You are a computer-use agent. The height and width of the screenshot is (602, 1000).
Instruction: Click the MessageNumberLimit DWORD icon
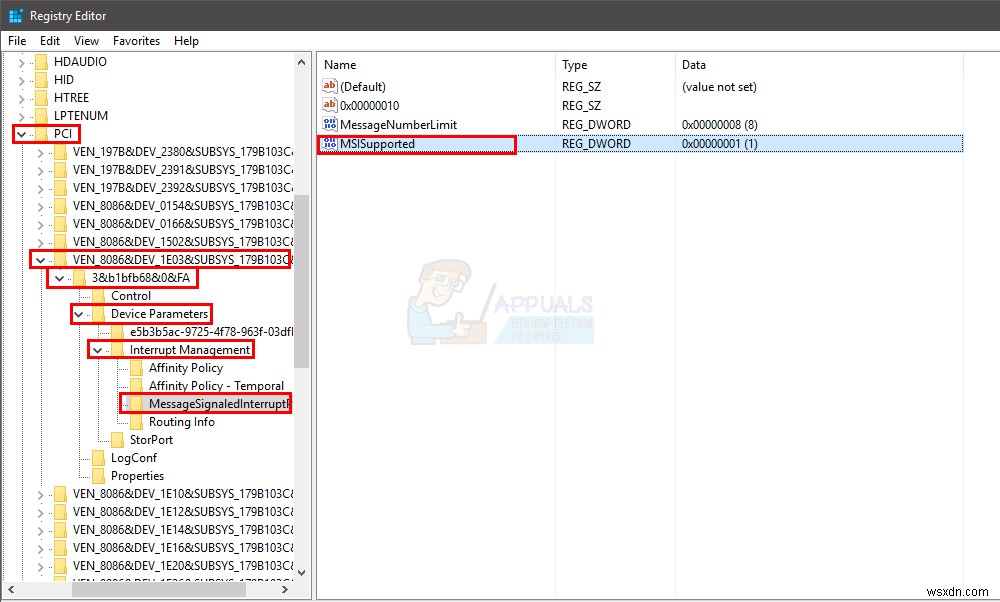pyautogui.click(x=330, y=124)
